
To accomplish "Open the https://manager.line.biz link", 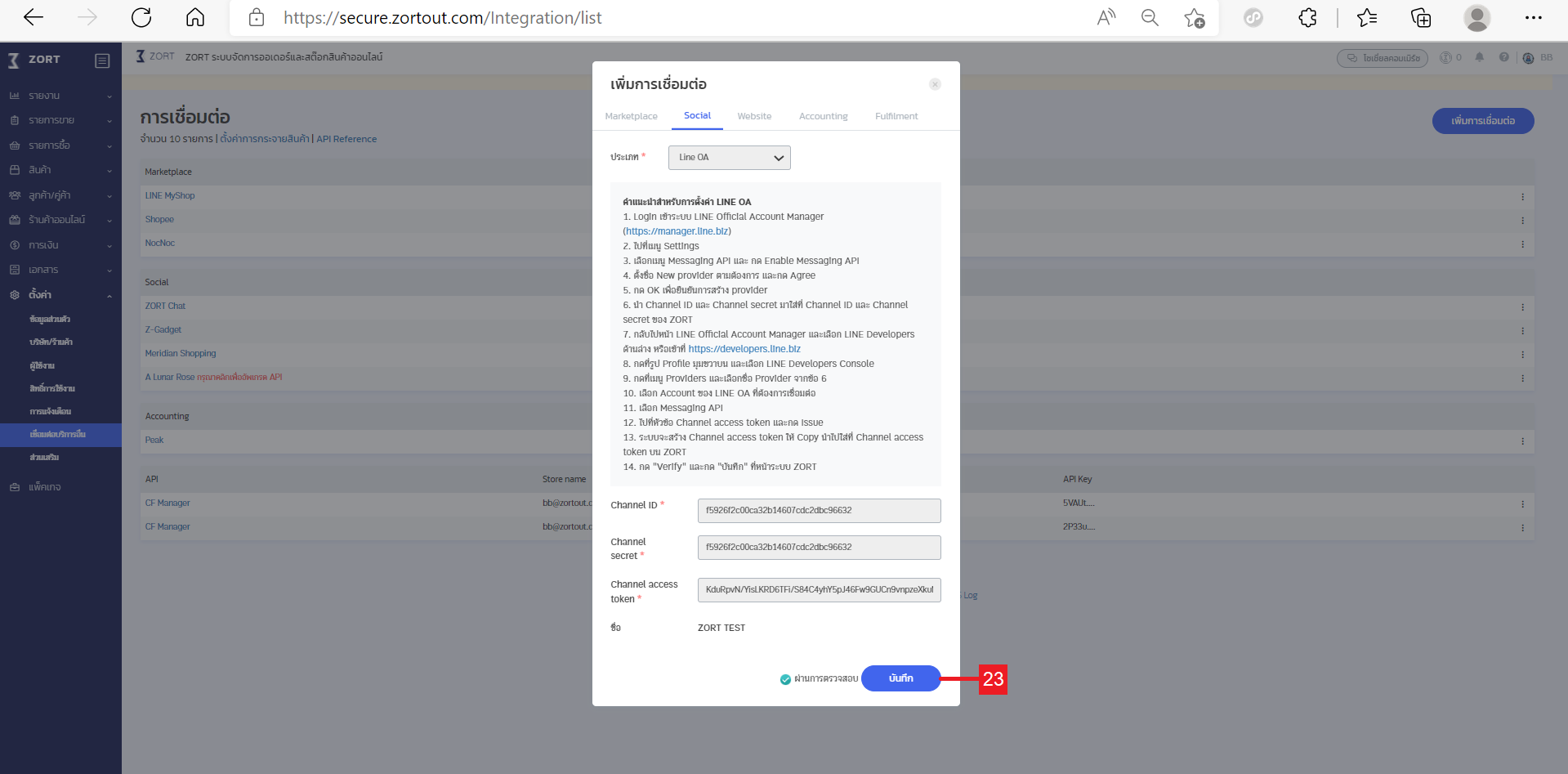I will (x=677, y=231).
